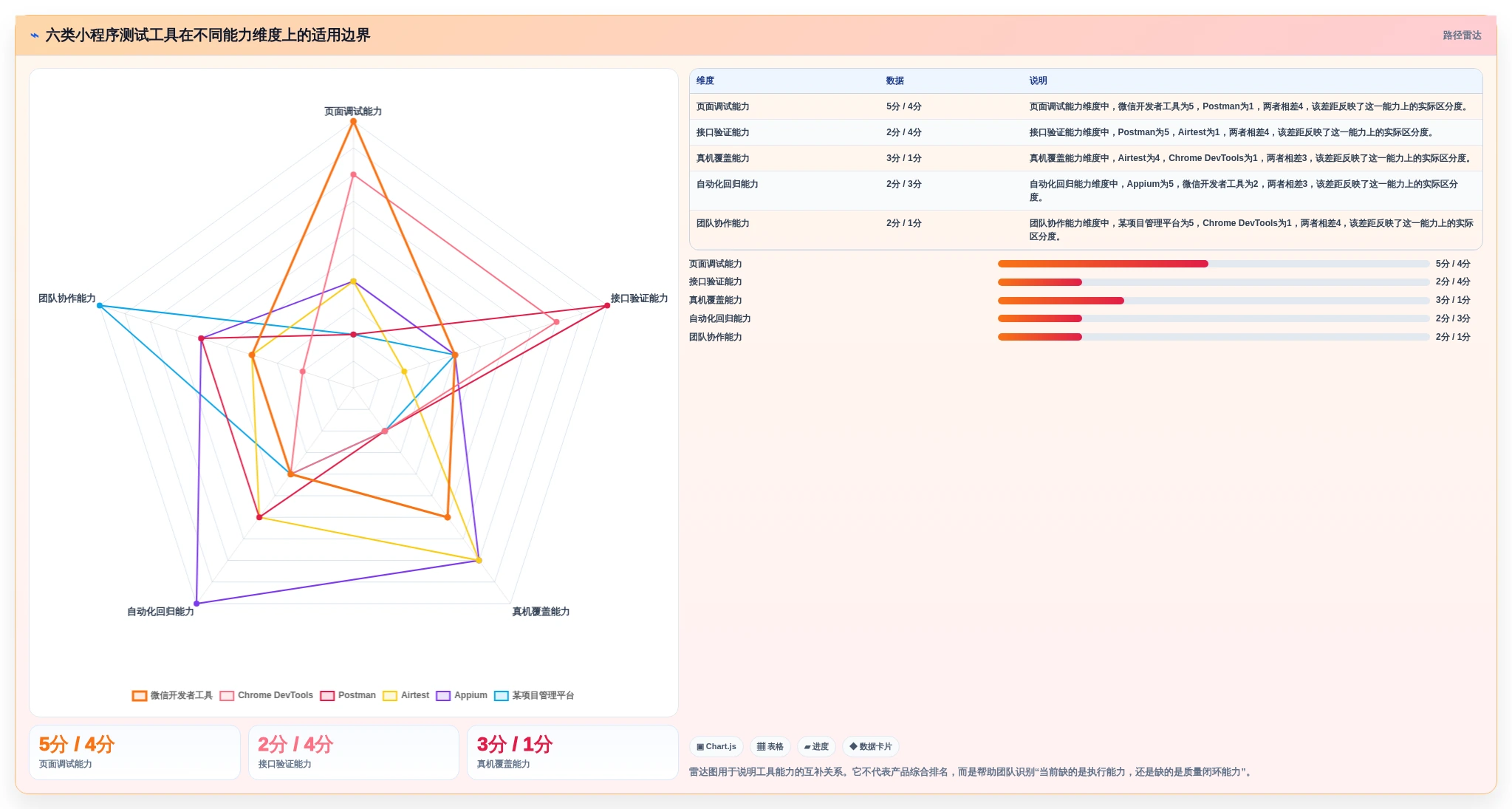The width and height of the screenshot is (1512, 809).
Task: Toggle the 某项目管理平台 legend entry
Action: [x=534, y=695]
